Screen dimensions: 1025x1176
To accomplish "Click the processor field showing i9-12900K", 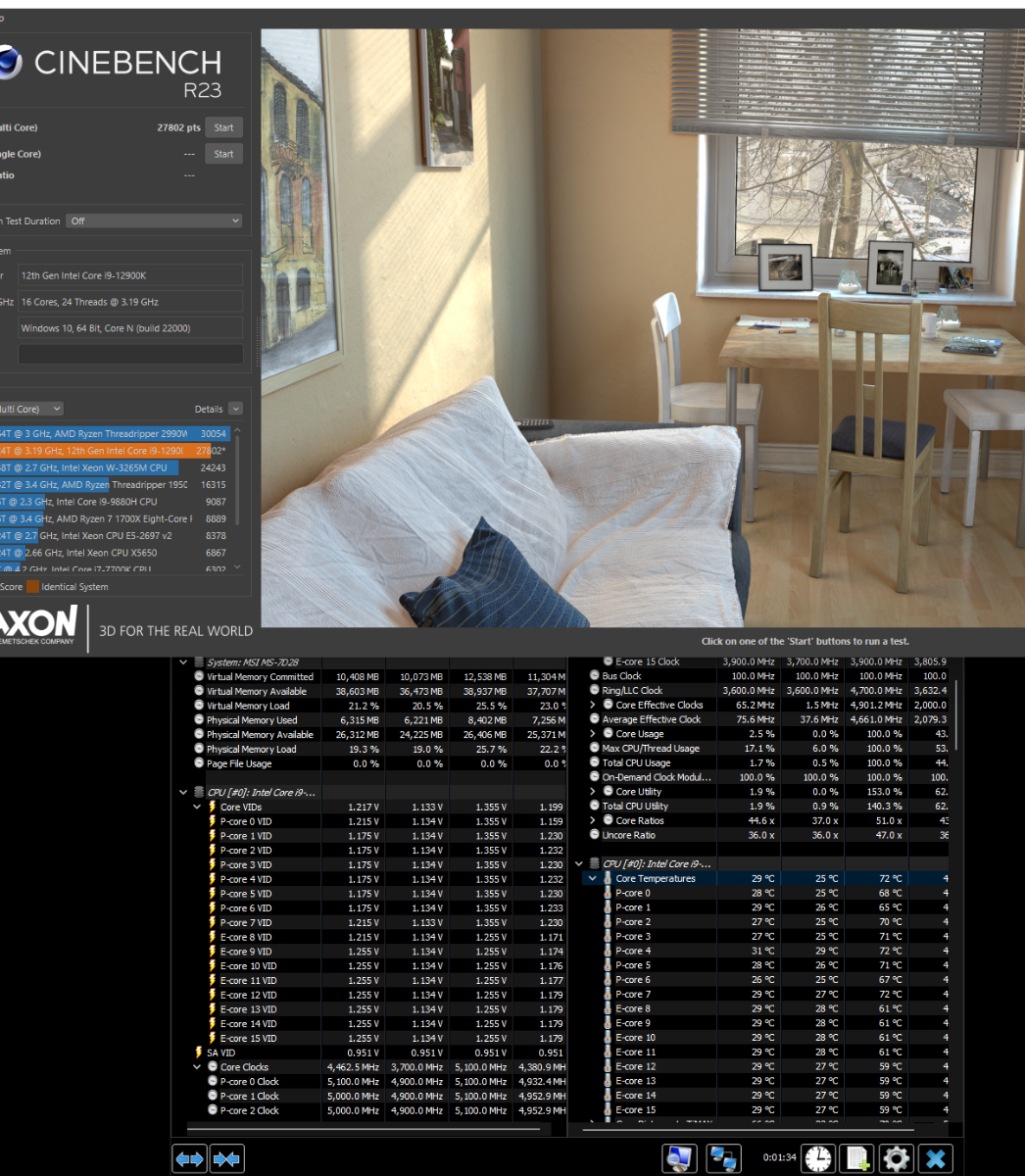I will [x=130, y=275].
